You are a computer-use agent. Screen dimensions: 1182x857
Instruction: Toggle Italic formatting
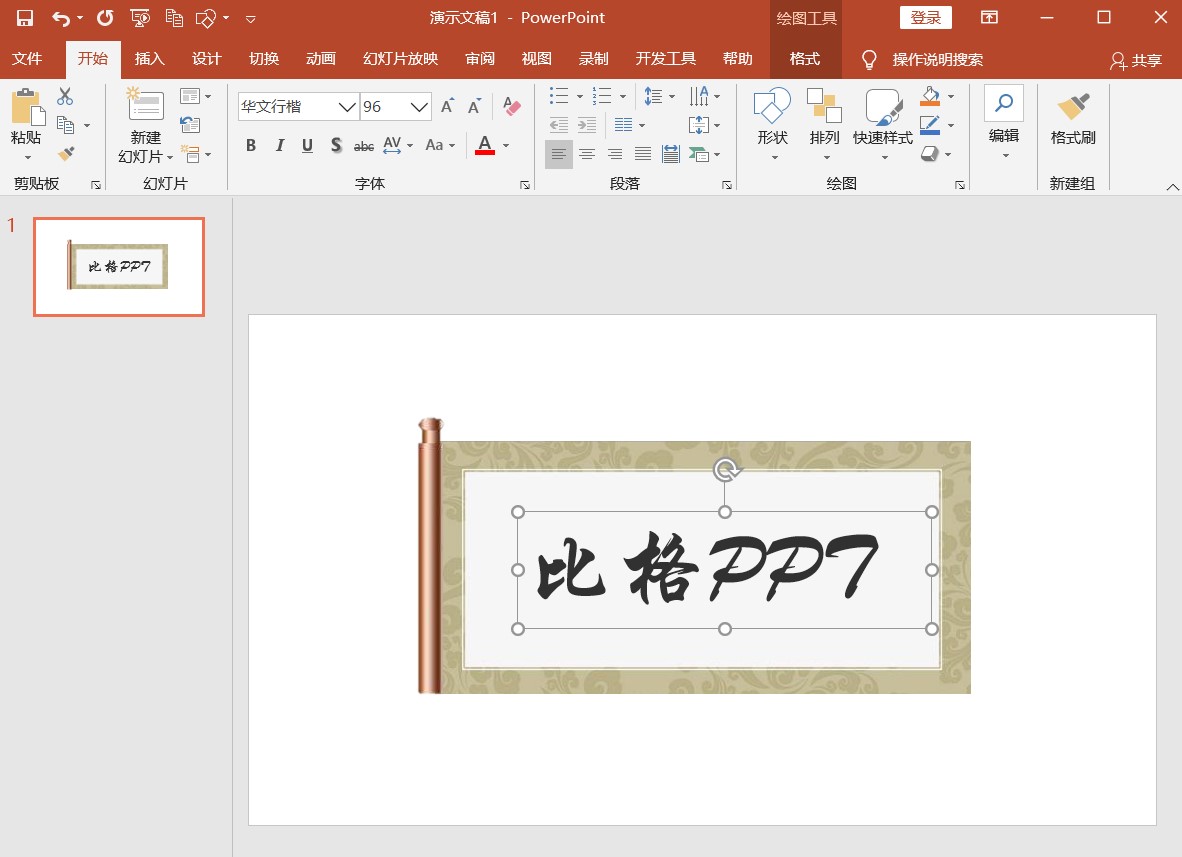pos(280,146)
